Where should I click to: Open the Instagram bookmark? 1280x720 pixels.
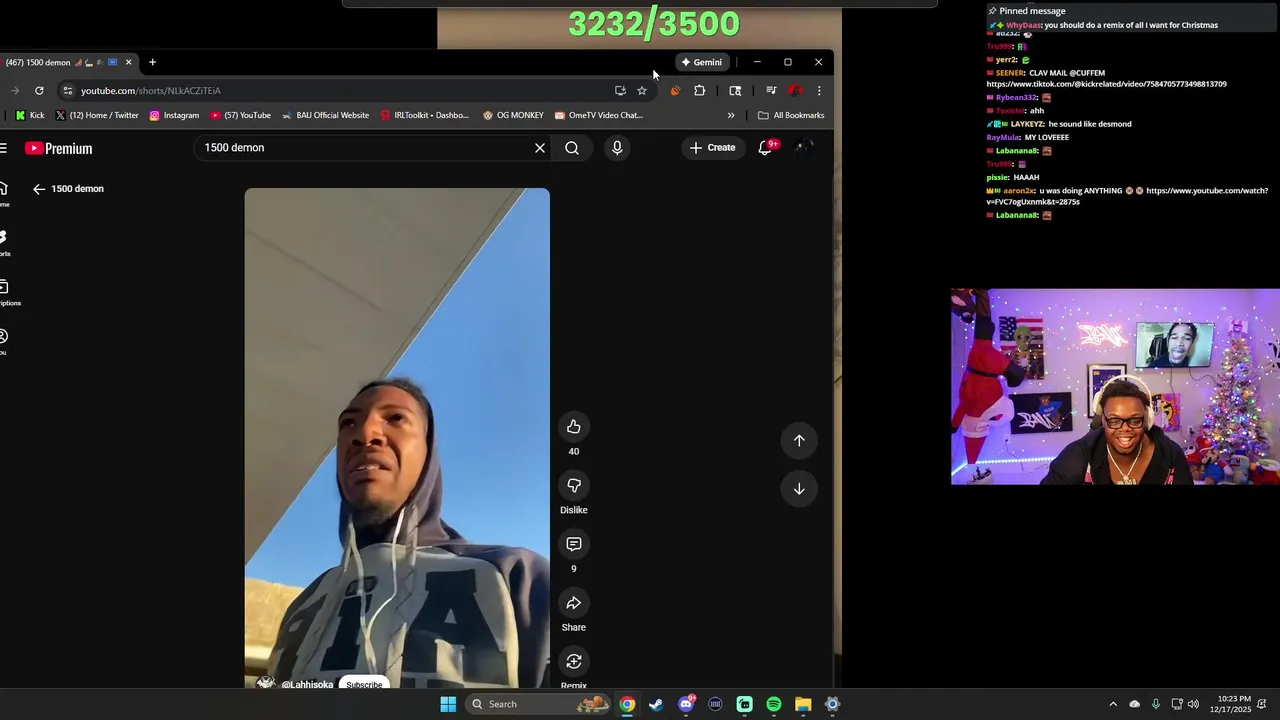(x=174, y=115)
